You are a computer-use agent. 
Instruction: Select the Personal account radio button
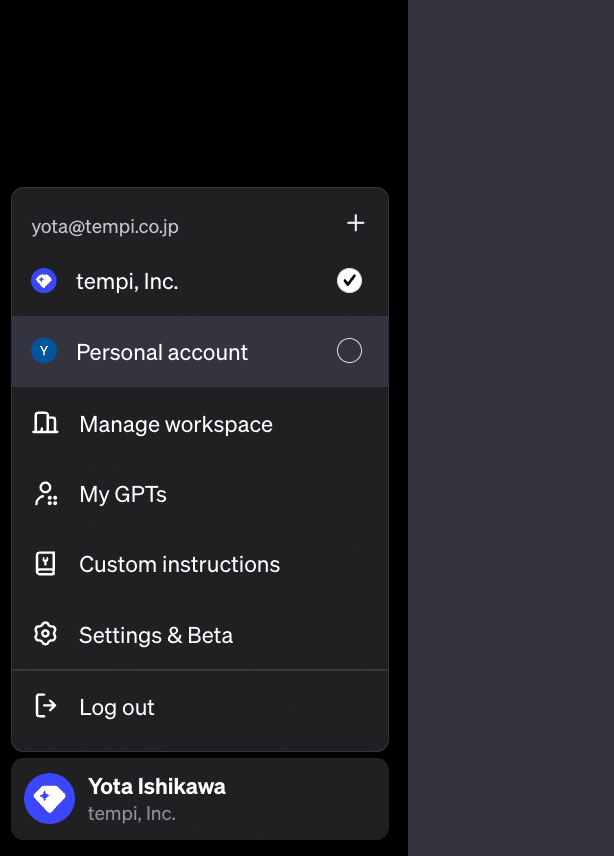[x=349, y=351]
